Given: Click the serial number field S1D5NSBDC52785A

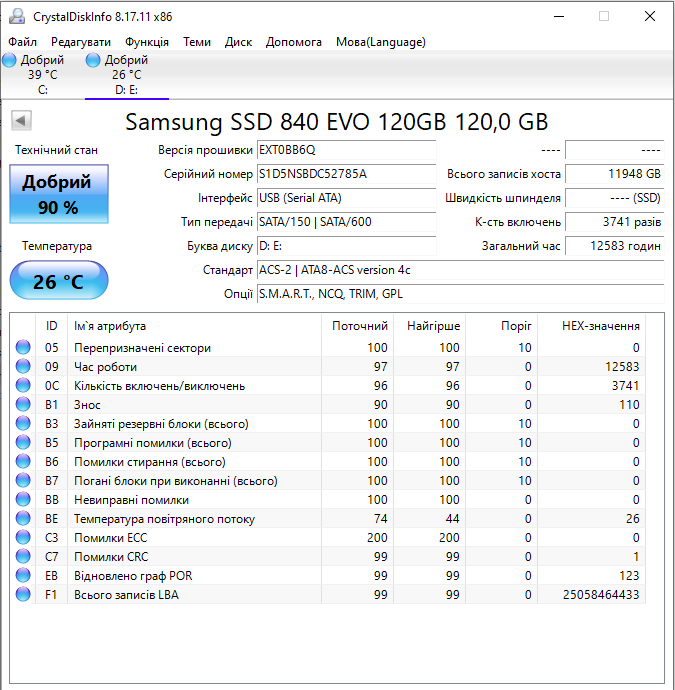Looking at the screenshot, I should pos(346,174).
